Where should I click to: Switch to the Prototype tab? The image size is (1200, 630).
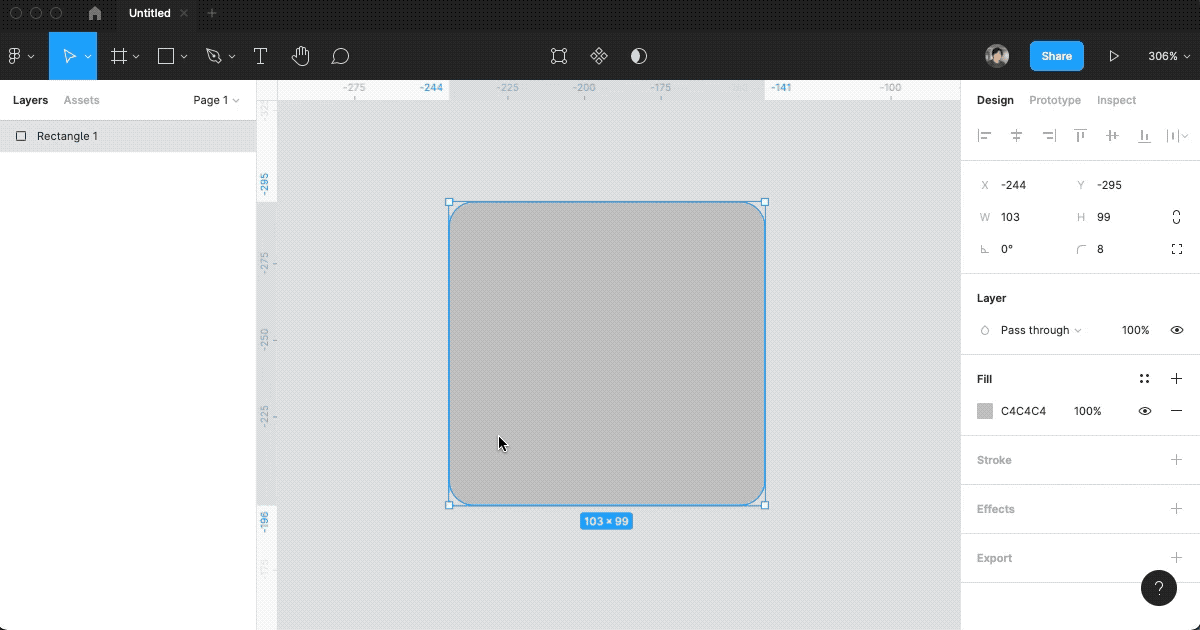(1054, 100)
